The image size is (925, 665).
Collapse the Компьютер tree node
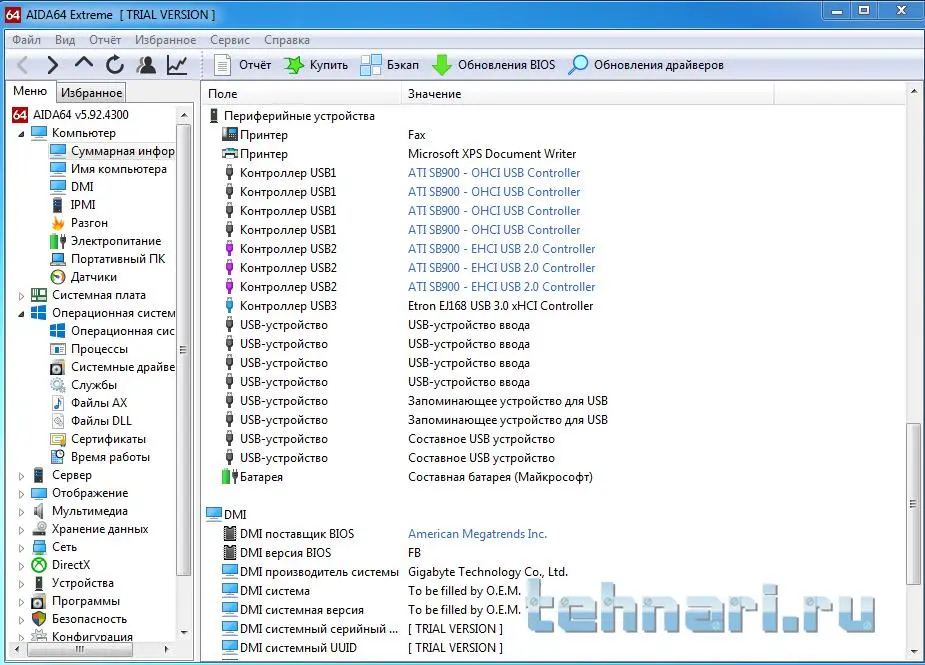[x=22, y=133]
